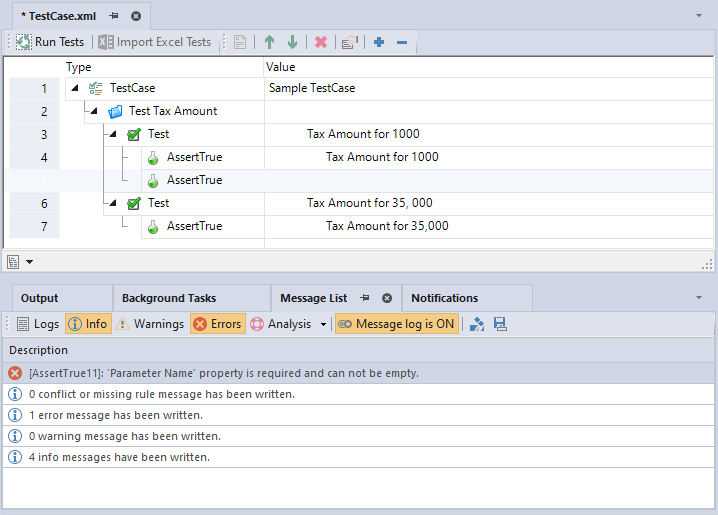
Task: Click Import Excel Tests button
Action: (x=155, y=42)
